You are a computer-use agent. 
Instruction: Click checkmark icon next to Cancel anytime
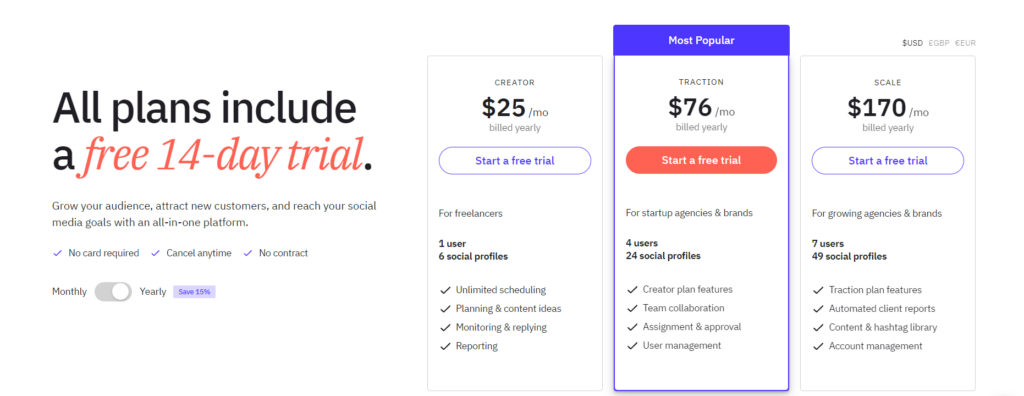pos(155,253)
